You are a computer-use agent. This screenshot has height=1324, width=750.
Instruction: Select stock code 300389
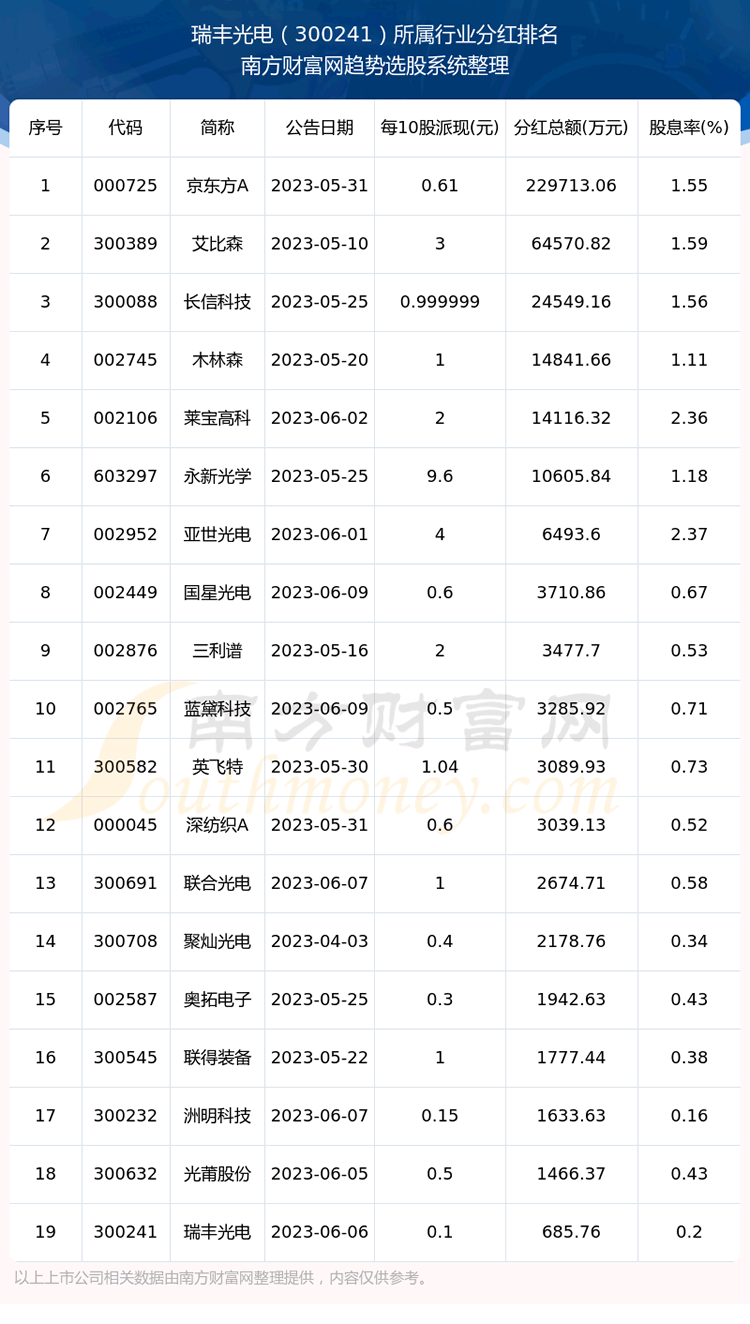(x=125, y=244)
